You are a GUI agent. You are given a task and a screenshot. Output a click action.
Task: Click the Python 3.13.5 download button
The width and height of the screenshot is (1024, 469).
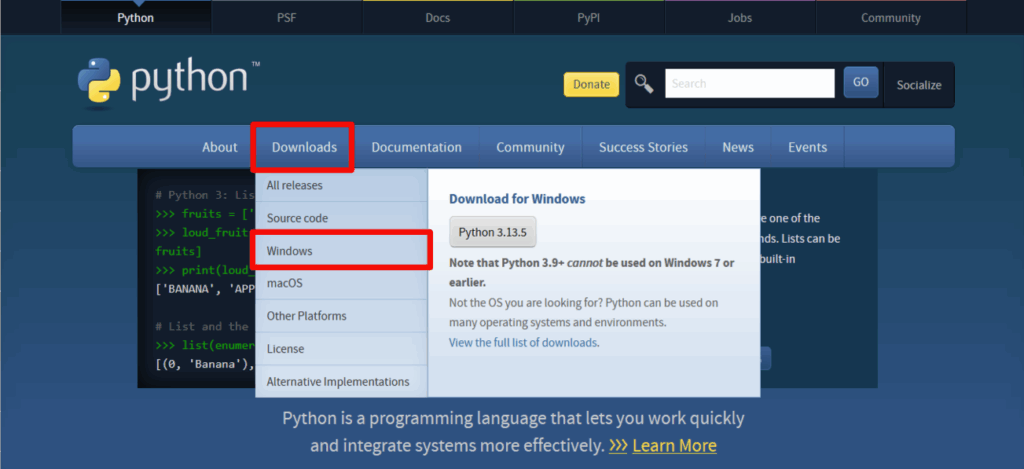(x=492, y=232)
